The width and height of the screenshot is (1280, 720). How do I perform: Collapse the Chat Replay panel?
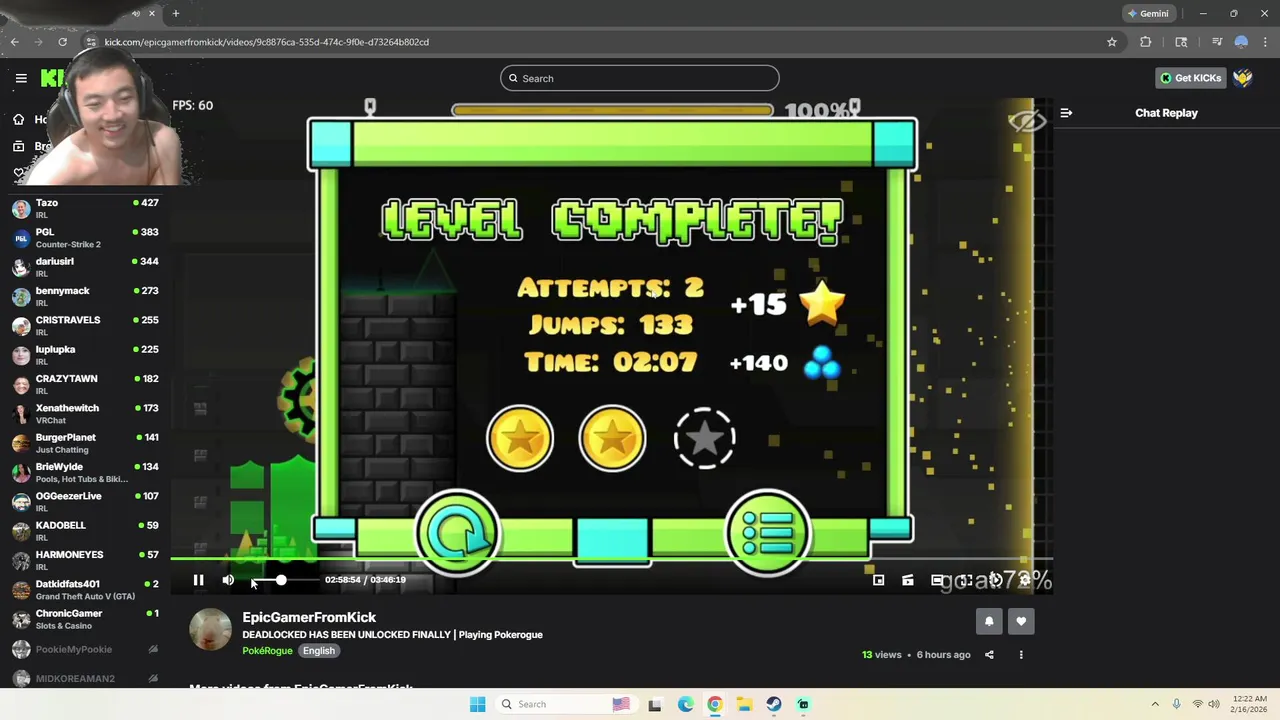(1066, 113)
